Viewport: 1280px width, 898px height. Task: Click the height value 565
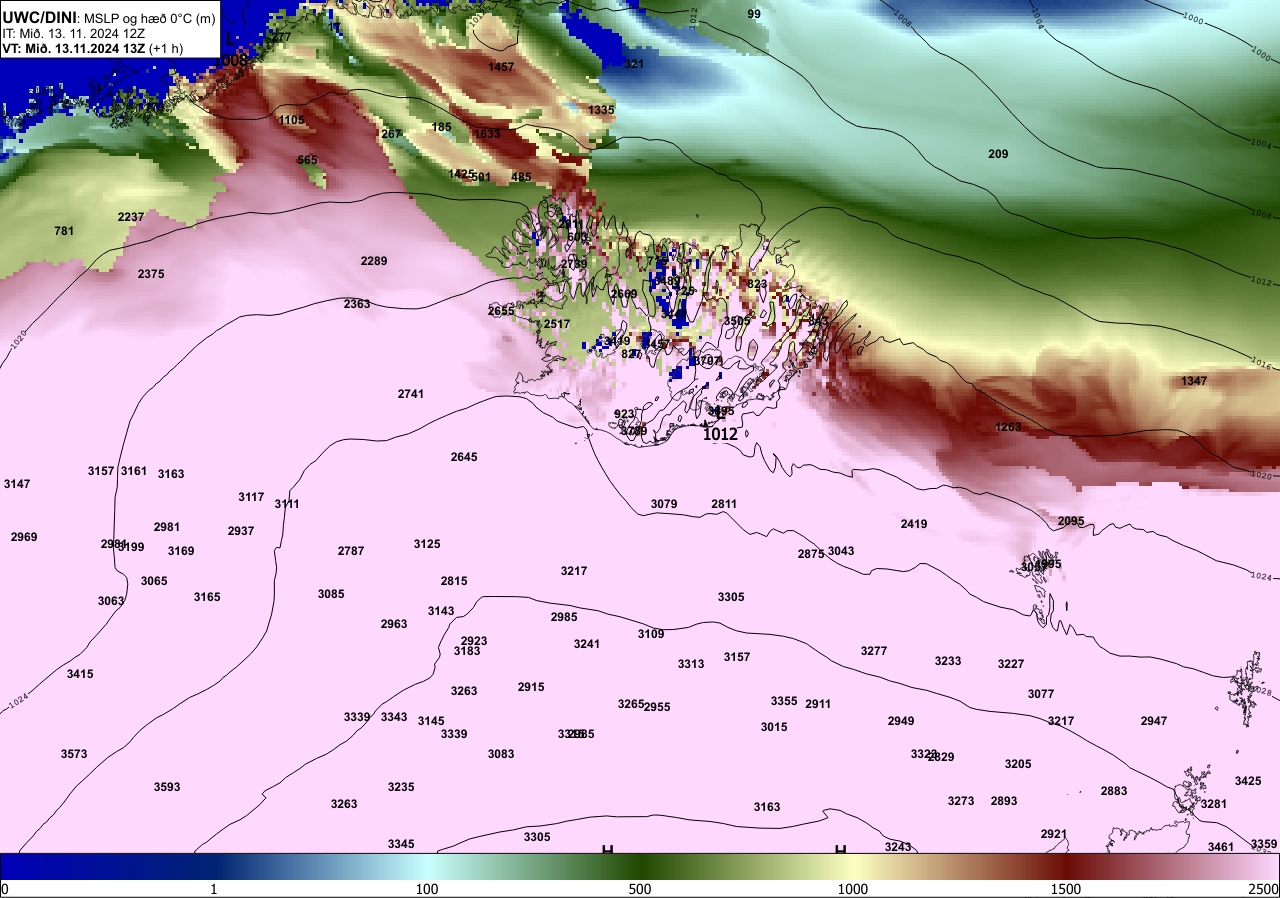click(x=307, y=160)
